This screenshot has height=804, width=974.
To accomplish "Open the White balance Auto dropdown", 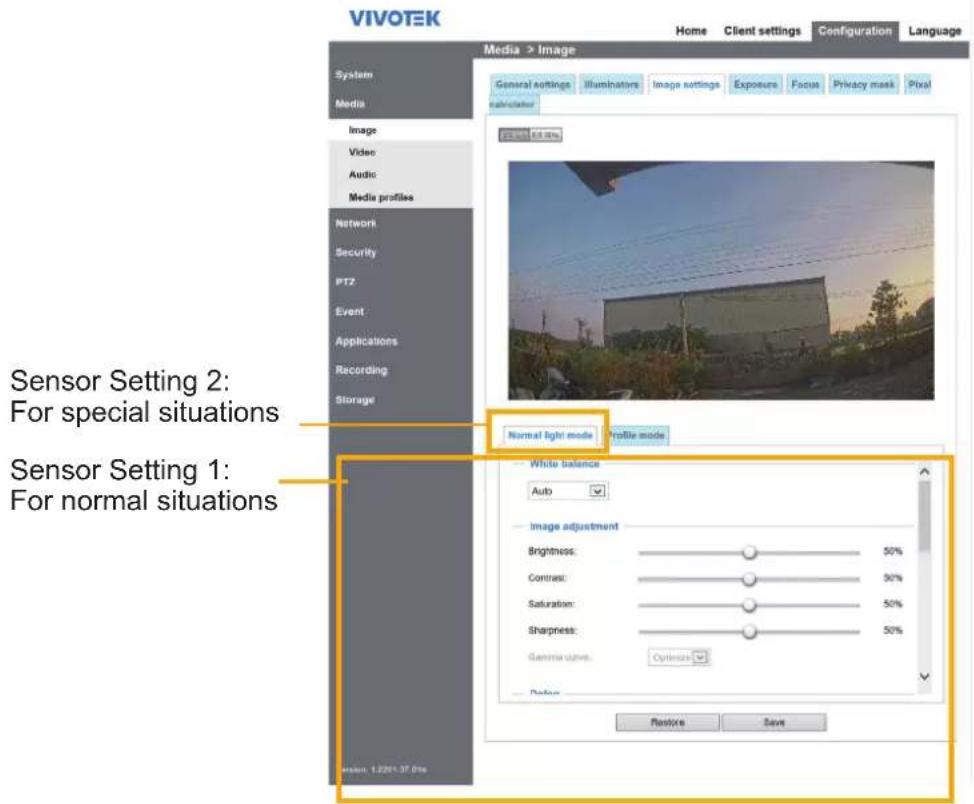I will pos(567,491).
